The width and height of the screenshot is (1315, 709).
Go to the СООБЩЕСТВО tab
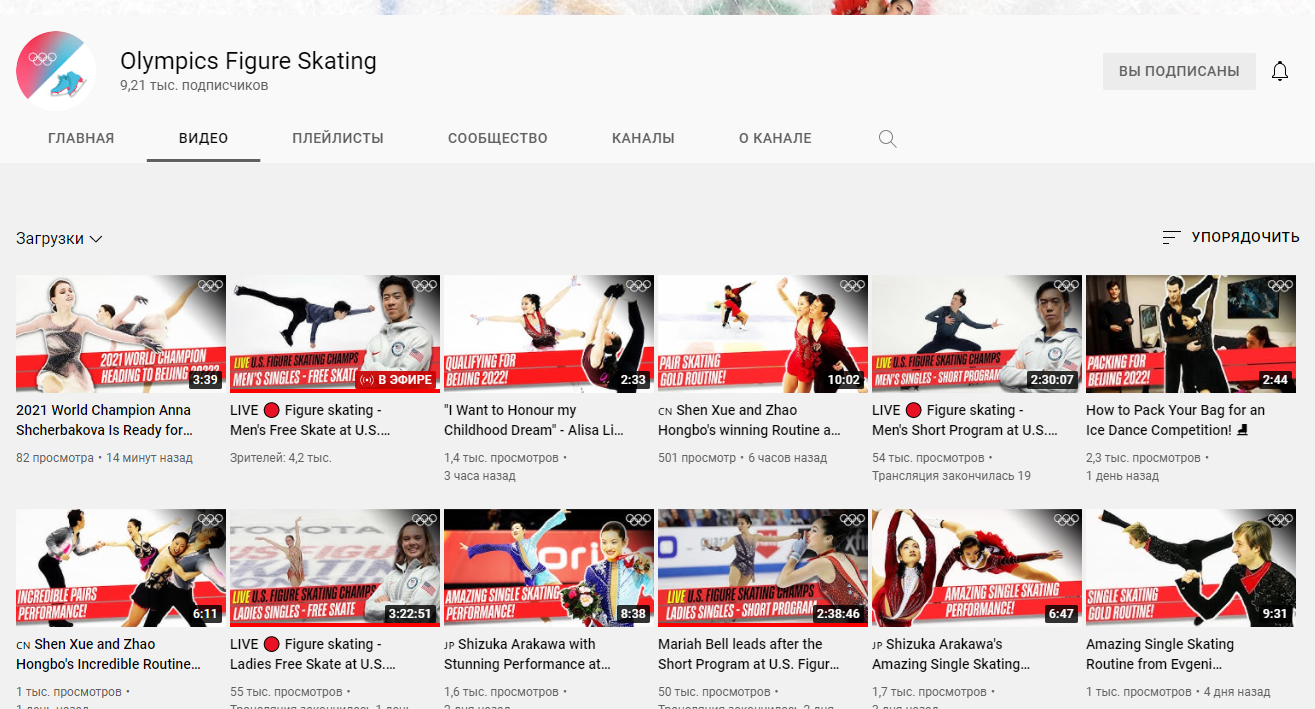coord(497,139)
